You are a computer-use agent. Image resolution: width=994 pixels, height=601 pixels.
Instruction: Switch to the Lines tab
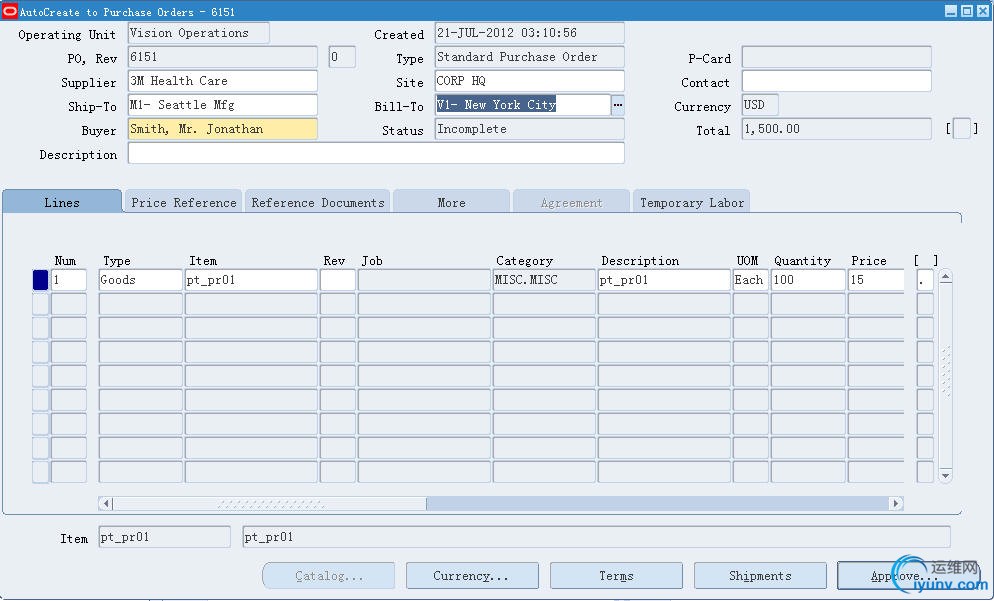tap(61, 202)
